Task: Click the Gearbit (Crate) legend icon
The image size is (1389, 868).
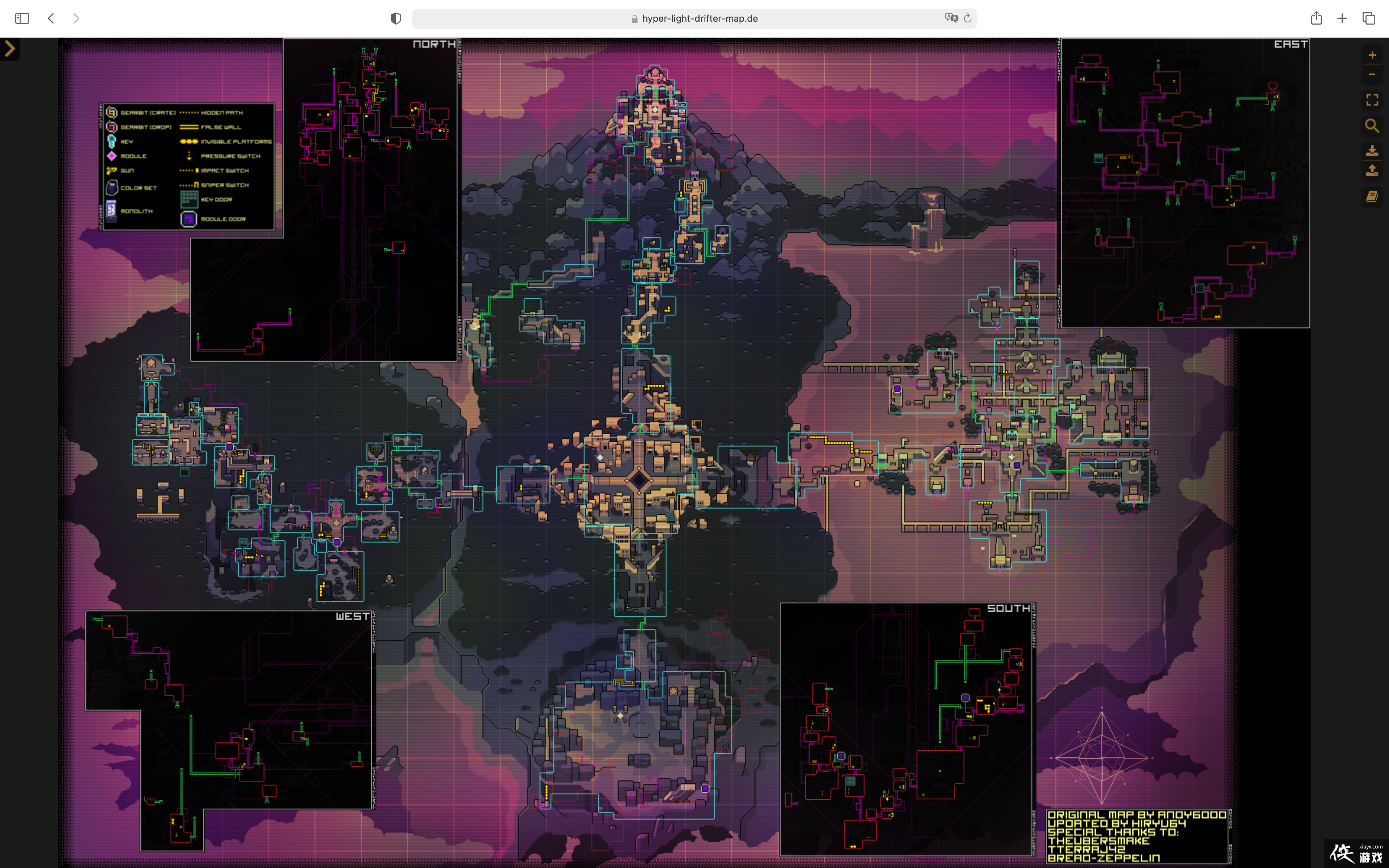Action: coord(112,112)
